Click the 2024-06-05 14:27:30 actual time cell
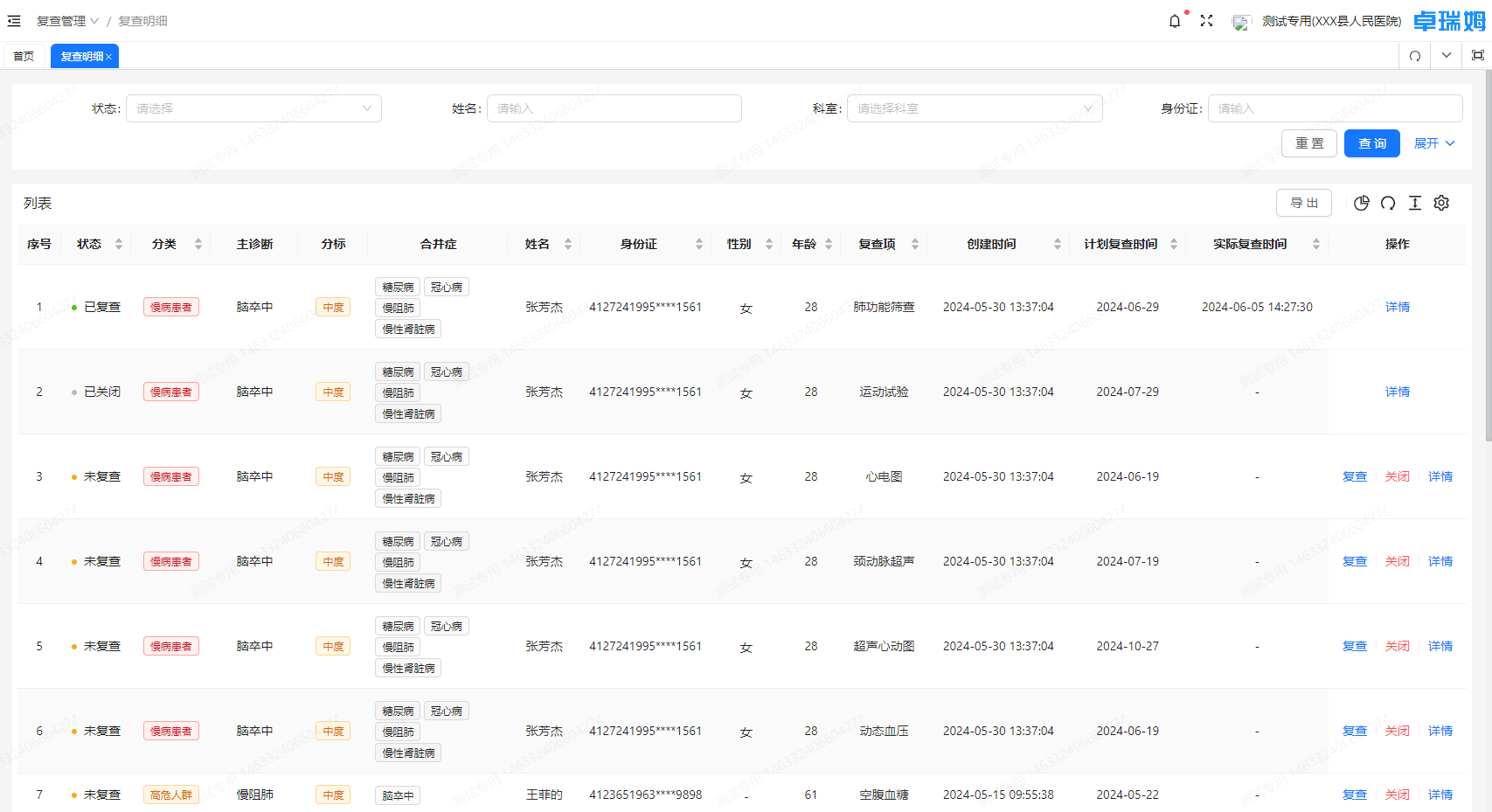Viewport: 1492px width, 812px height. coord(1257,307)
